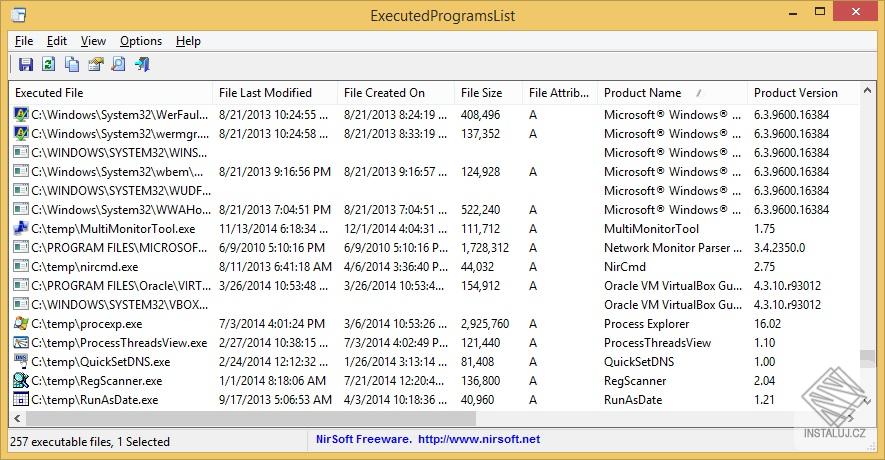Image resolution: width=885 pixels, height=460 pixels.
Task: Click the MultiMonitorTool product name cell
Action: click(x=651, y=229)
